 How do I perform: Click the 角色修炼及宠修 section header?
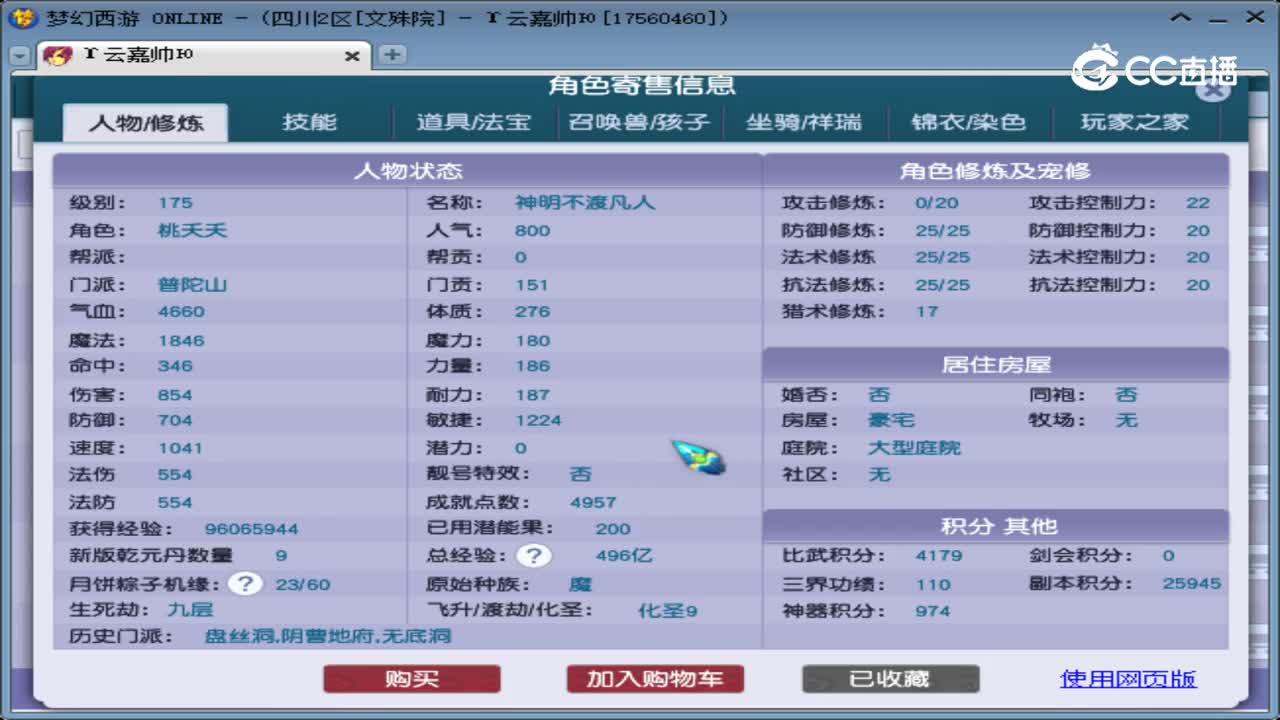[x=996, y=171]
